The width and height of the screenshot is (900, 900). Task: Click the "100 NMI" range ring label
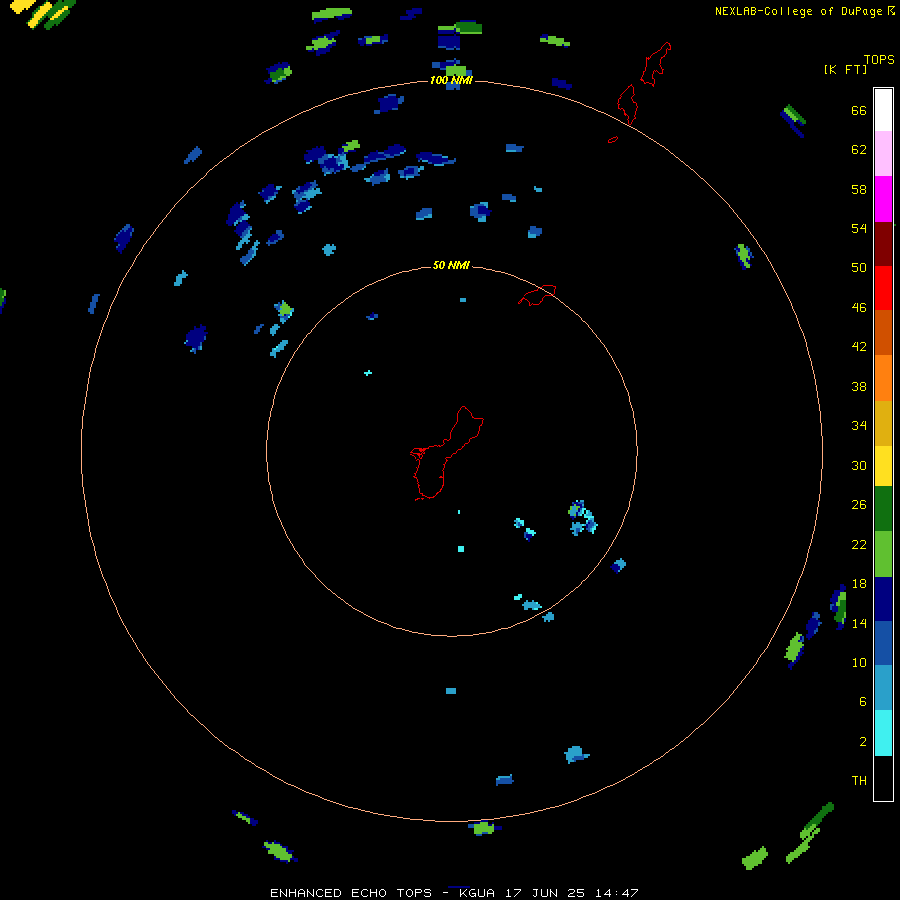click(x=451, y=80)
